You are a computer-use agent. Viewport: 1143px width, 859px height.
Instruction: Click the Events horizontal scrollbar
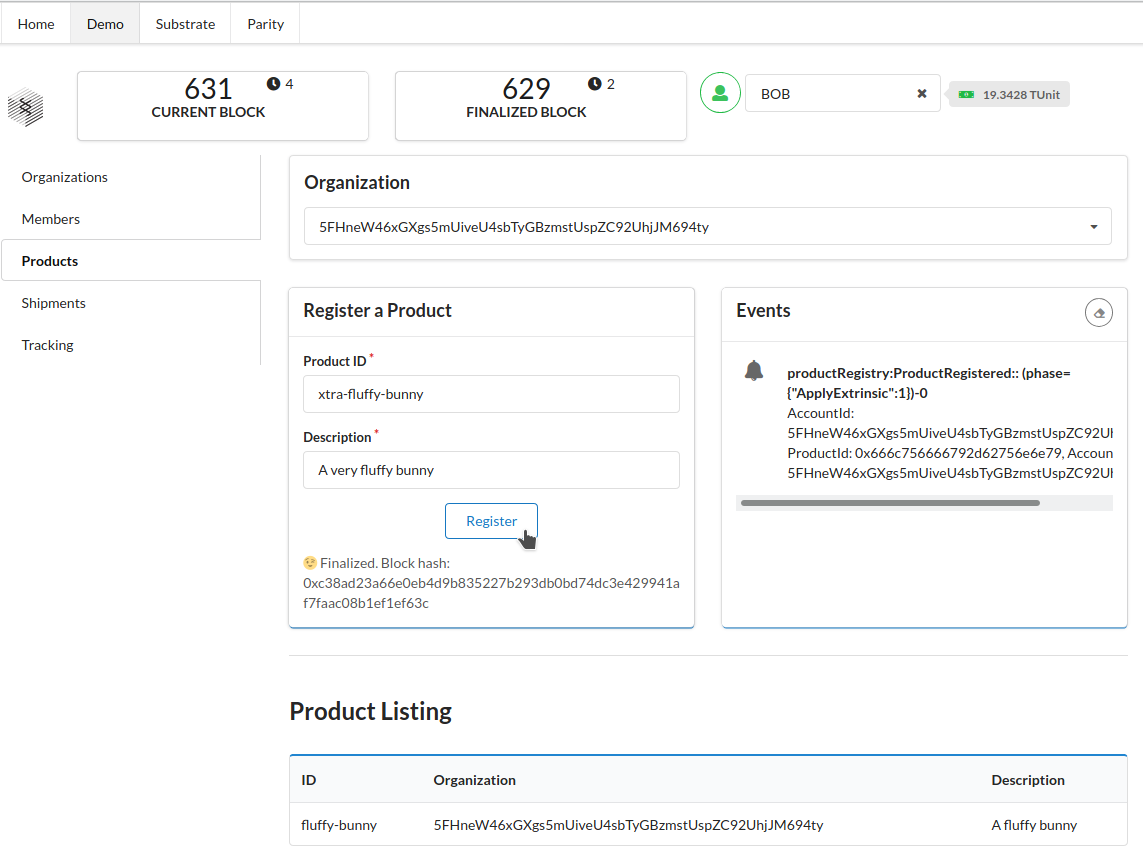tap(890, 502)
